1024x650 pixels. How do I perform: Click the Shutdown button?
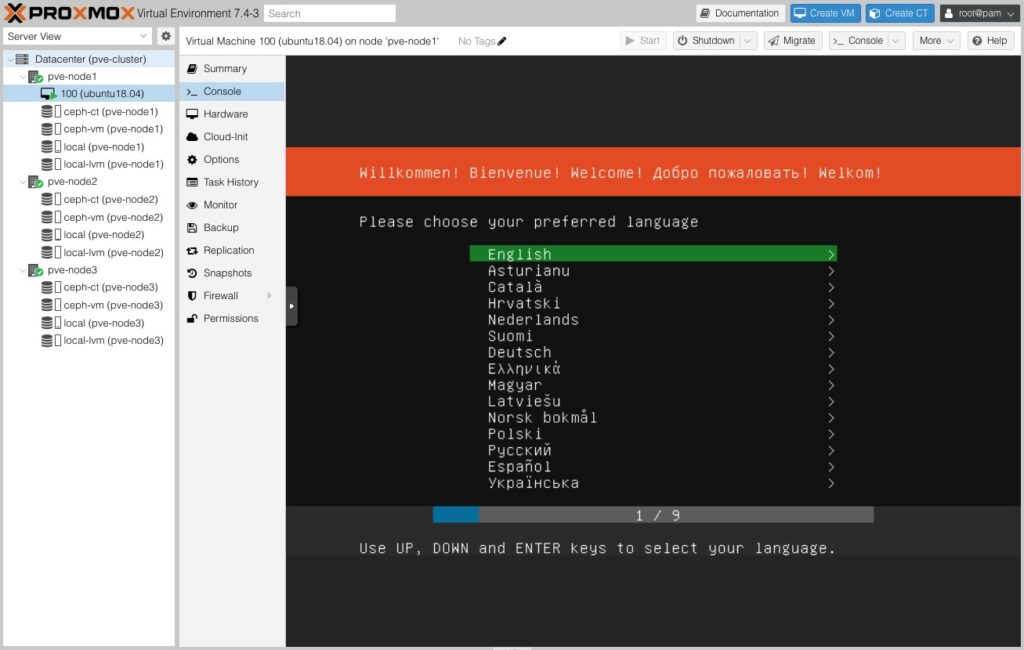(707, 41)
